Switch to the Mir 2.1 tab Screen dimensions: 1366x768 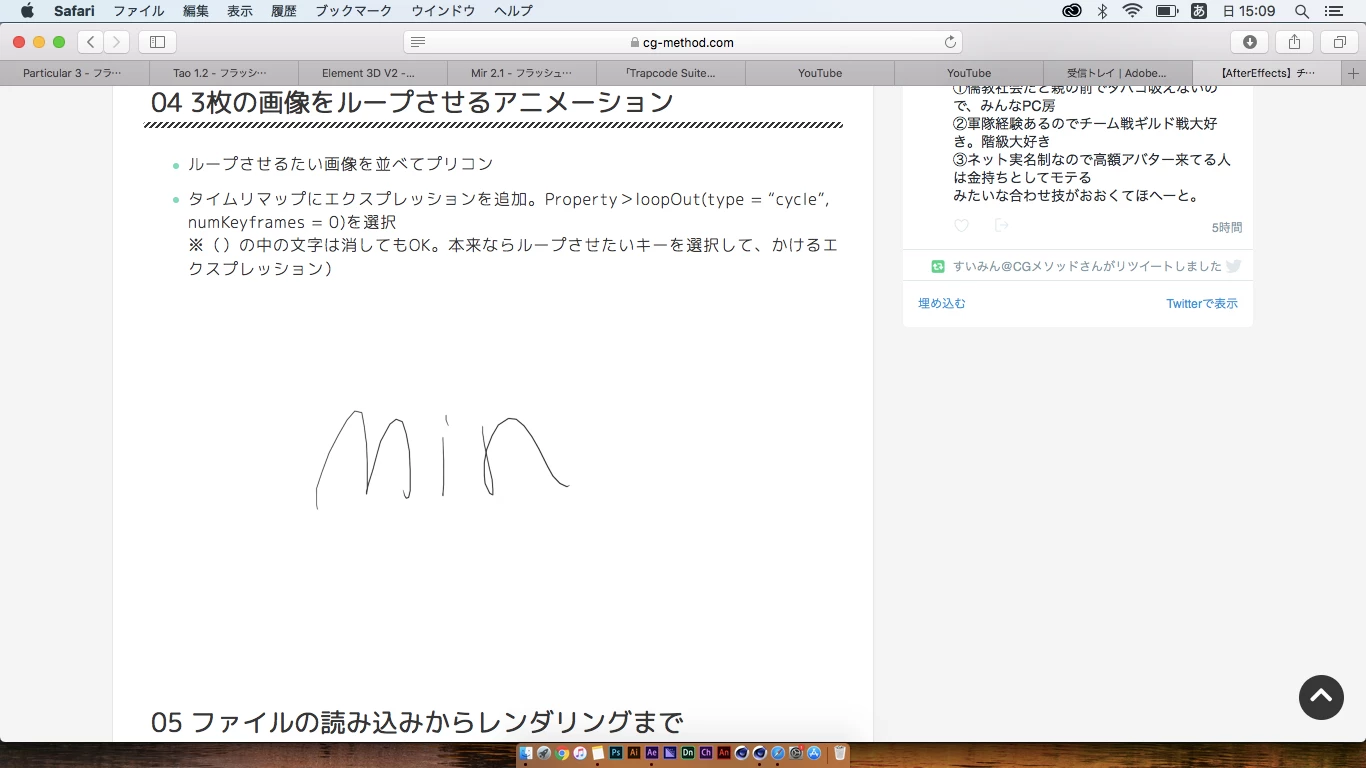point(521,73)
